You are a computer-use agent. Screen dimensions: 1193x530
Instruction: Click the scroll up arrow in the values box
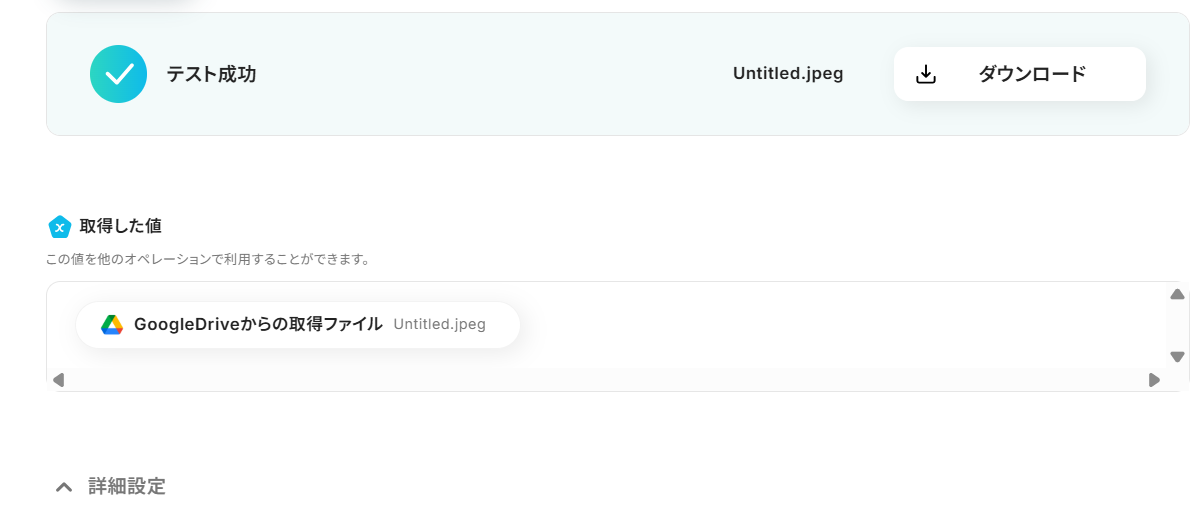tap(1177, 294)
